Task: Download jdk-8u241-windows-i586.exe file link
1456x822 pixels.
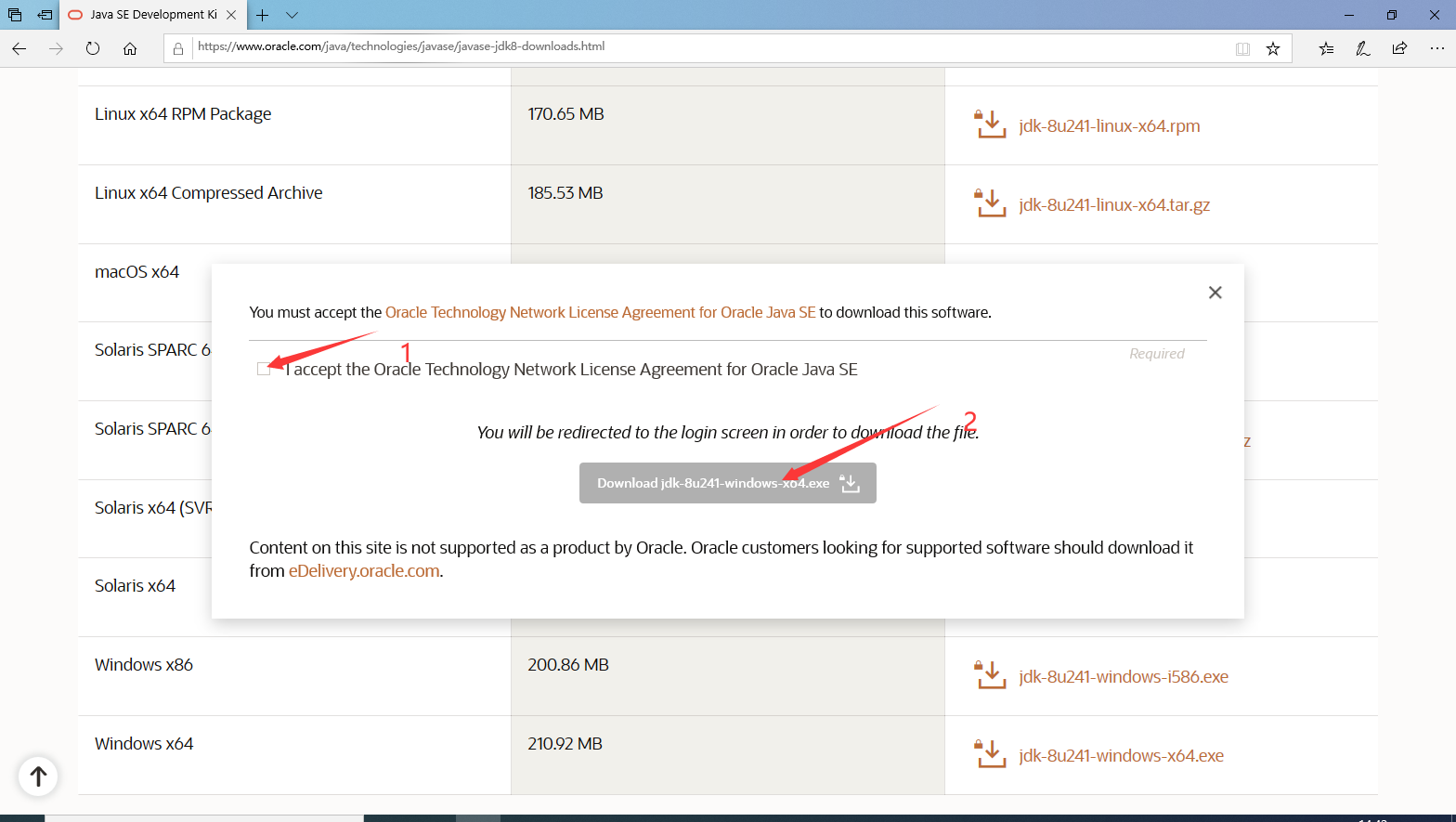Action: click(1124, 677)
